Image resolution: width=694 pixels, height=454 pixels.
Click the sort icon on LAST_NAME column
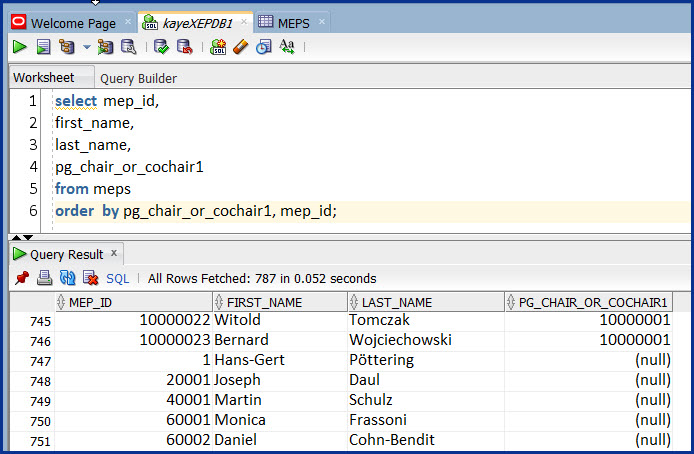click(354, 302)
